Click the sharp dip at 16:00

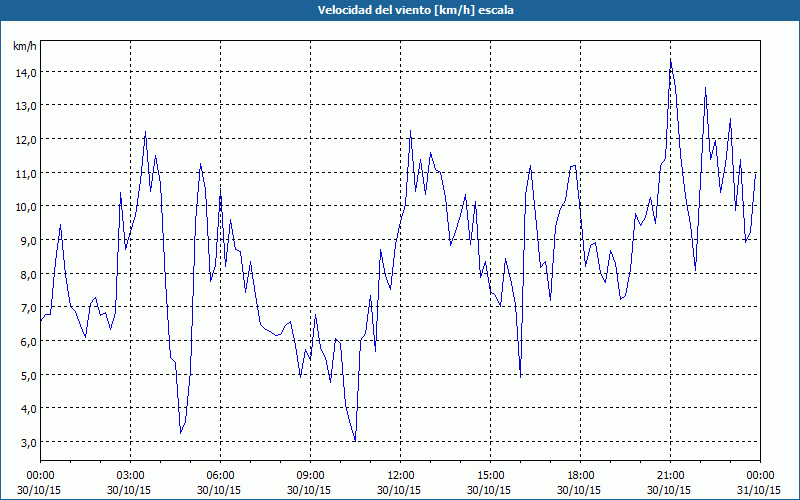(520, 377)
